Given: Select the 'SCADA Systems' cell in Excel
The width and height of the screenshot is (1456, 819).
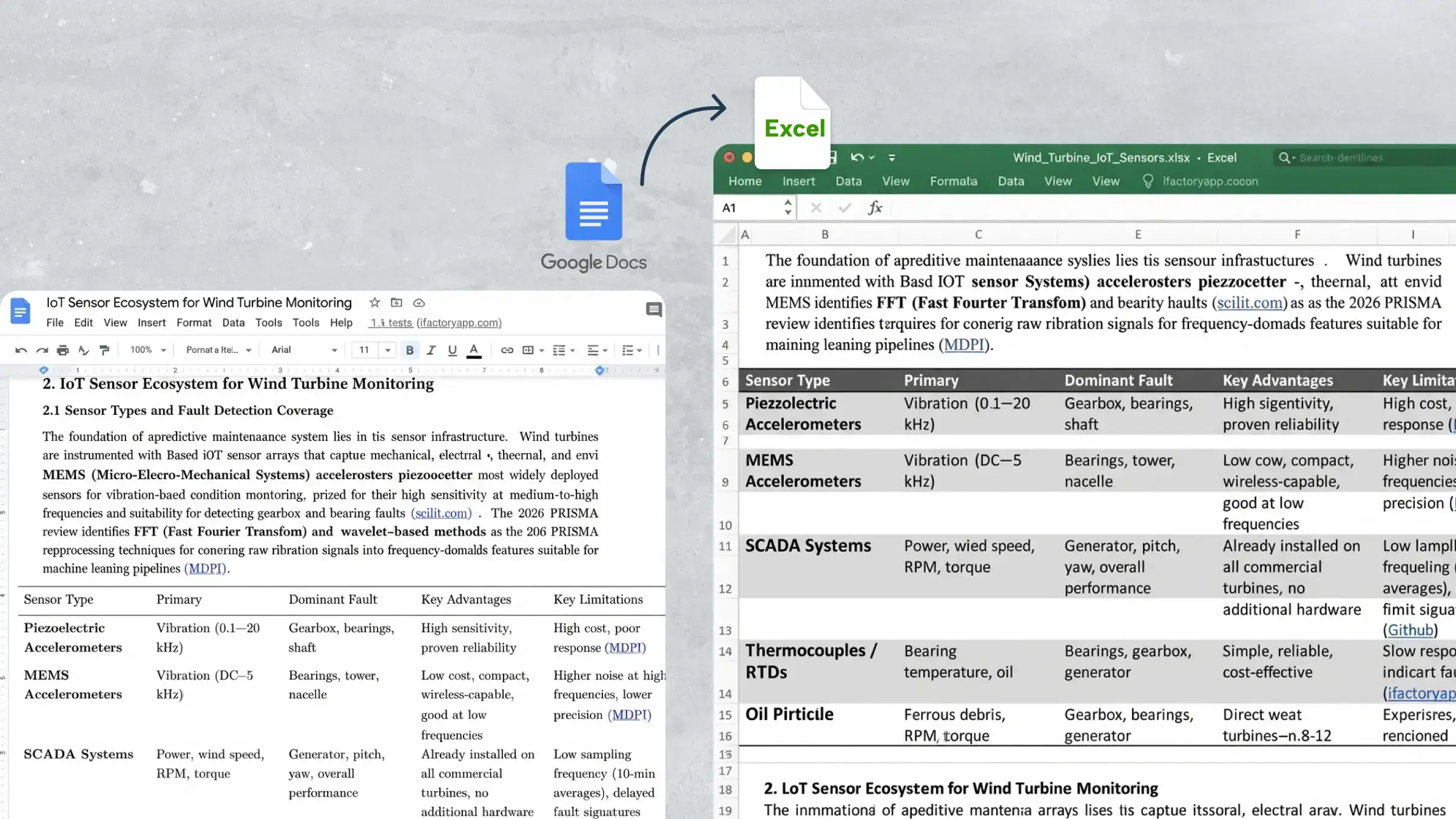Looking at the screenshot, I should click(x=818, y=566).
